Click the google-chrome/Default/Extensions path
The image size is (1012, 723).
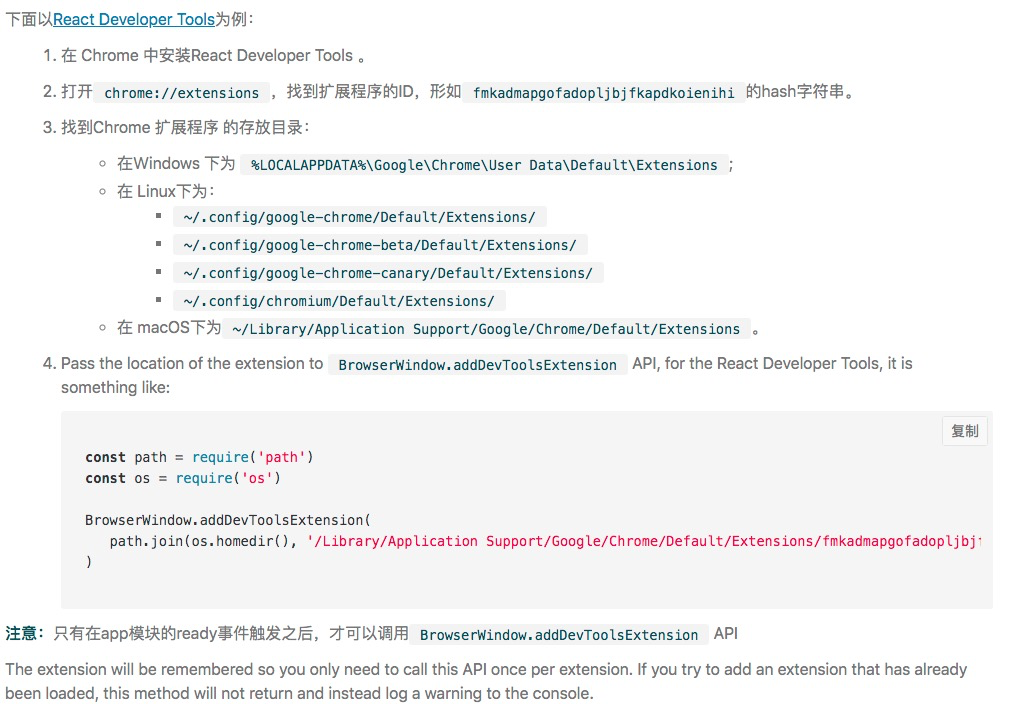tap(359, 218)
